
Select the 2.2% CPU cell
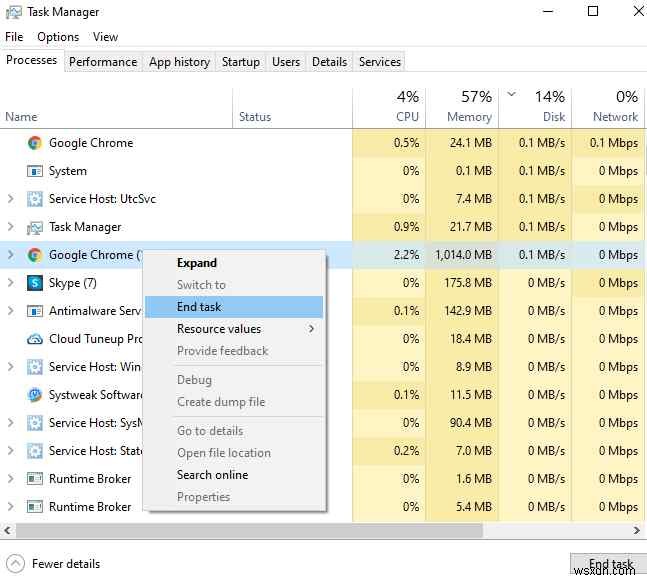(x=389, y=255)
